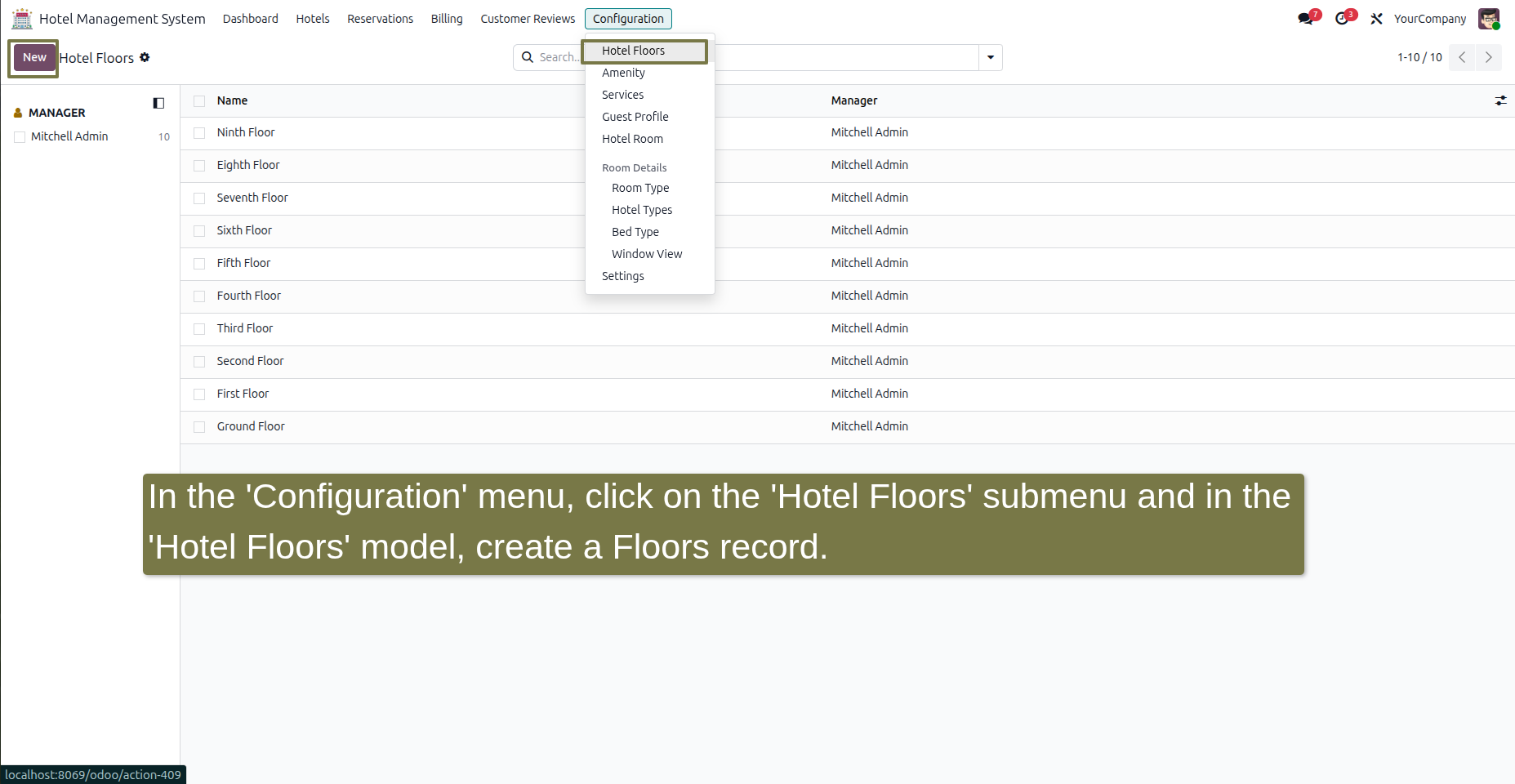This screenshot has height=784, width=1515.
Task: Go to the next page arrow
Action: pos(1489,57)
